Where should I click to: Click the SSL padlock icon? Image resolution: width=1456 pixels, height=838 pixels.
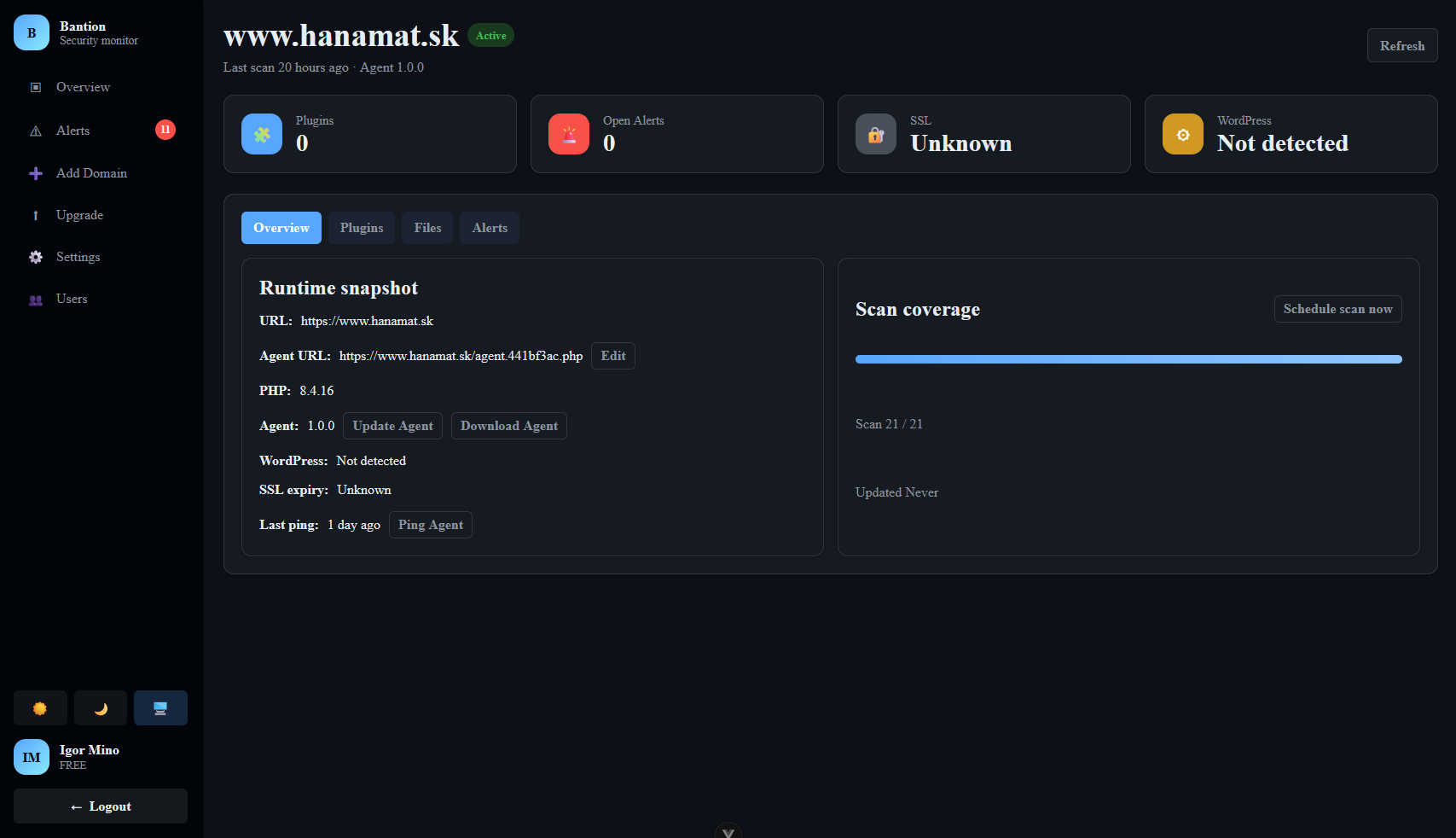pos(876,134)
